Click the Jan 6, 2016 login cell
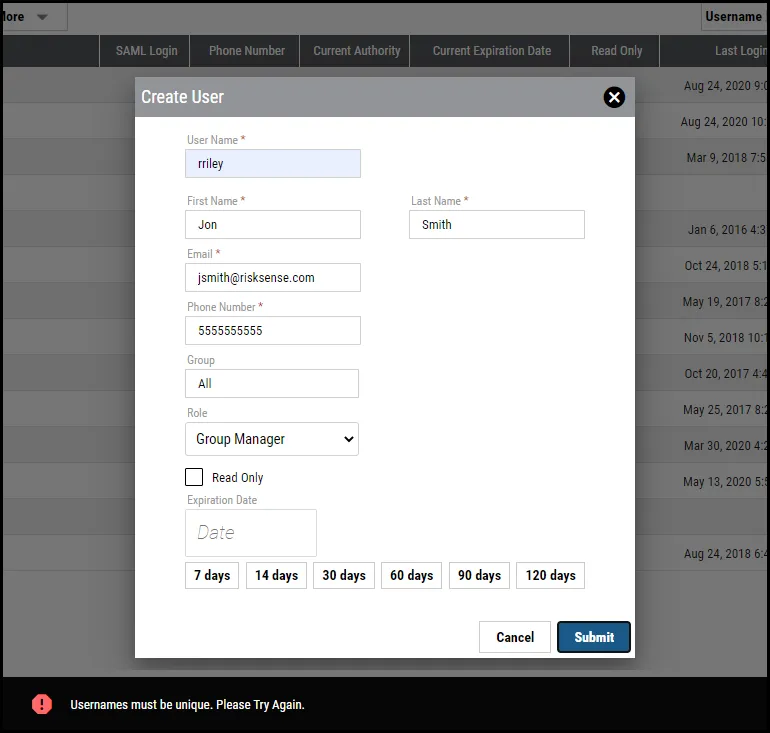The image size is (770, 733). pos(727,230)
